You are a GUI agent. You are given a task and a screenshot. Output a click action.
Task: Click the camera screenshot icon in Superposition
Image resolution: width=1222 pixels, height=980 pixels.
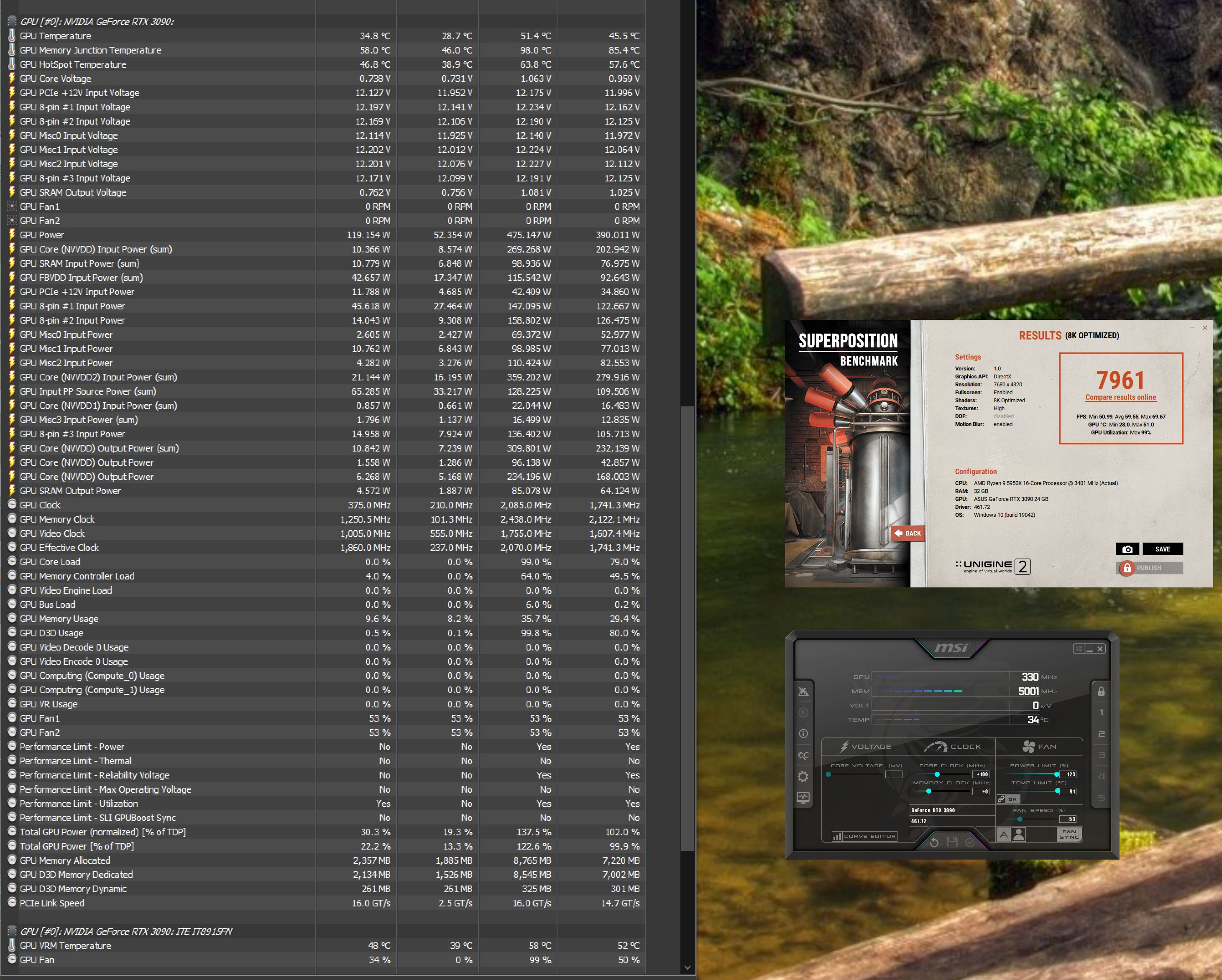click(1127, 549)
